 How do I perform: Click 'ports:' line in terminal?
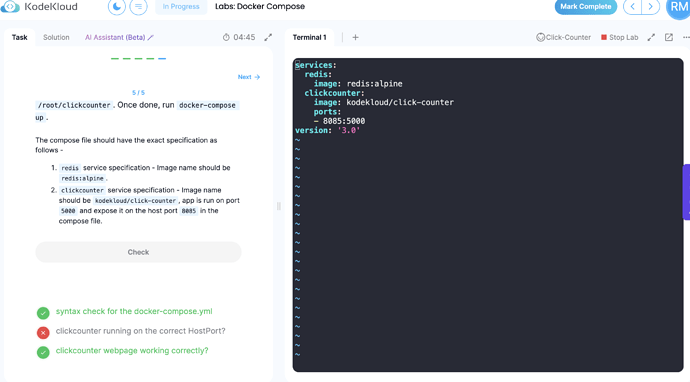tap(327, 112)
